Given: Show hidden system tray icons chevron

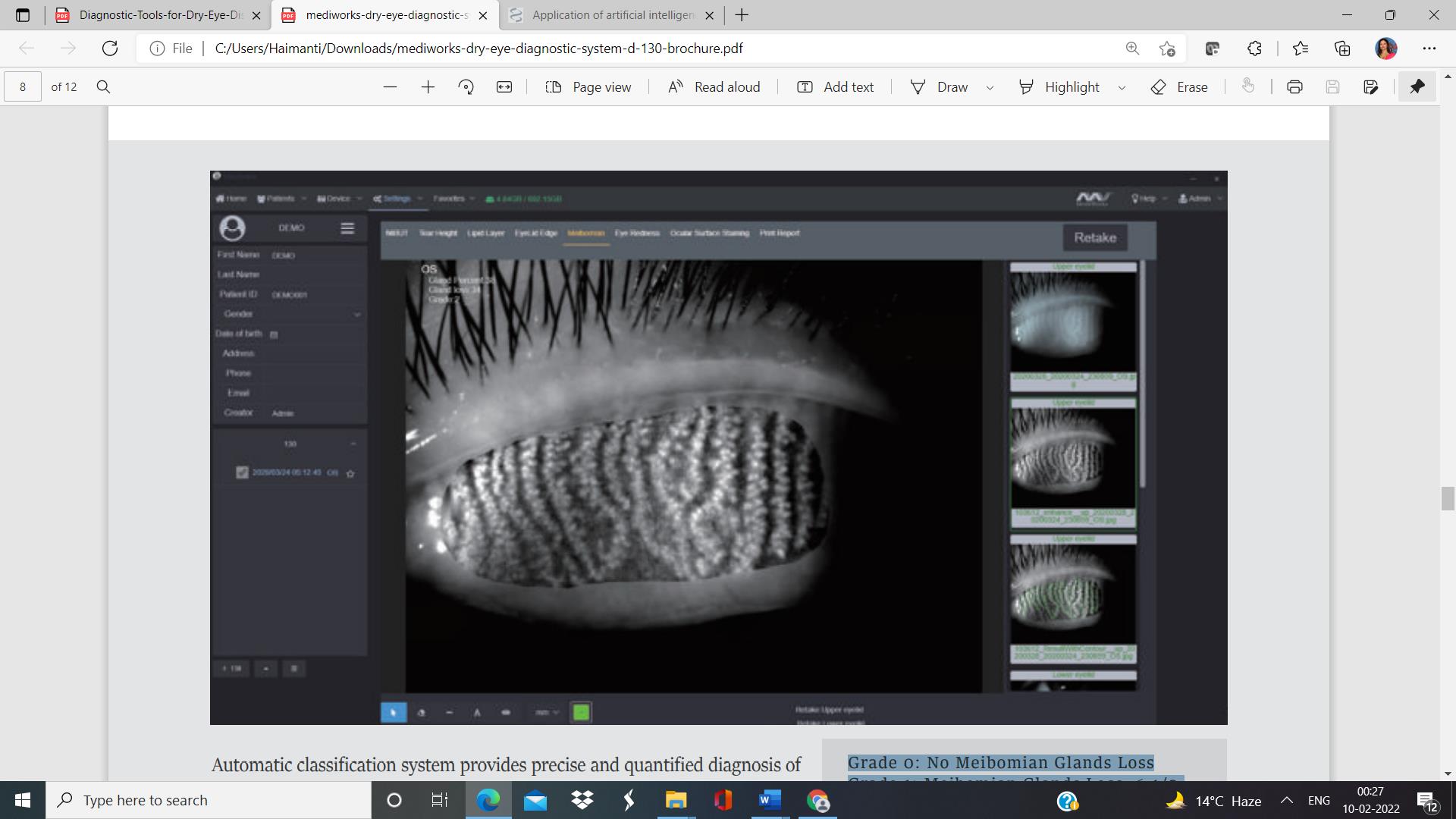Looking at the screenshot, I should (x=1287, y=800).
